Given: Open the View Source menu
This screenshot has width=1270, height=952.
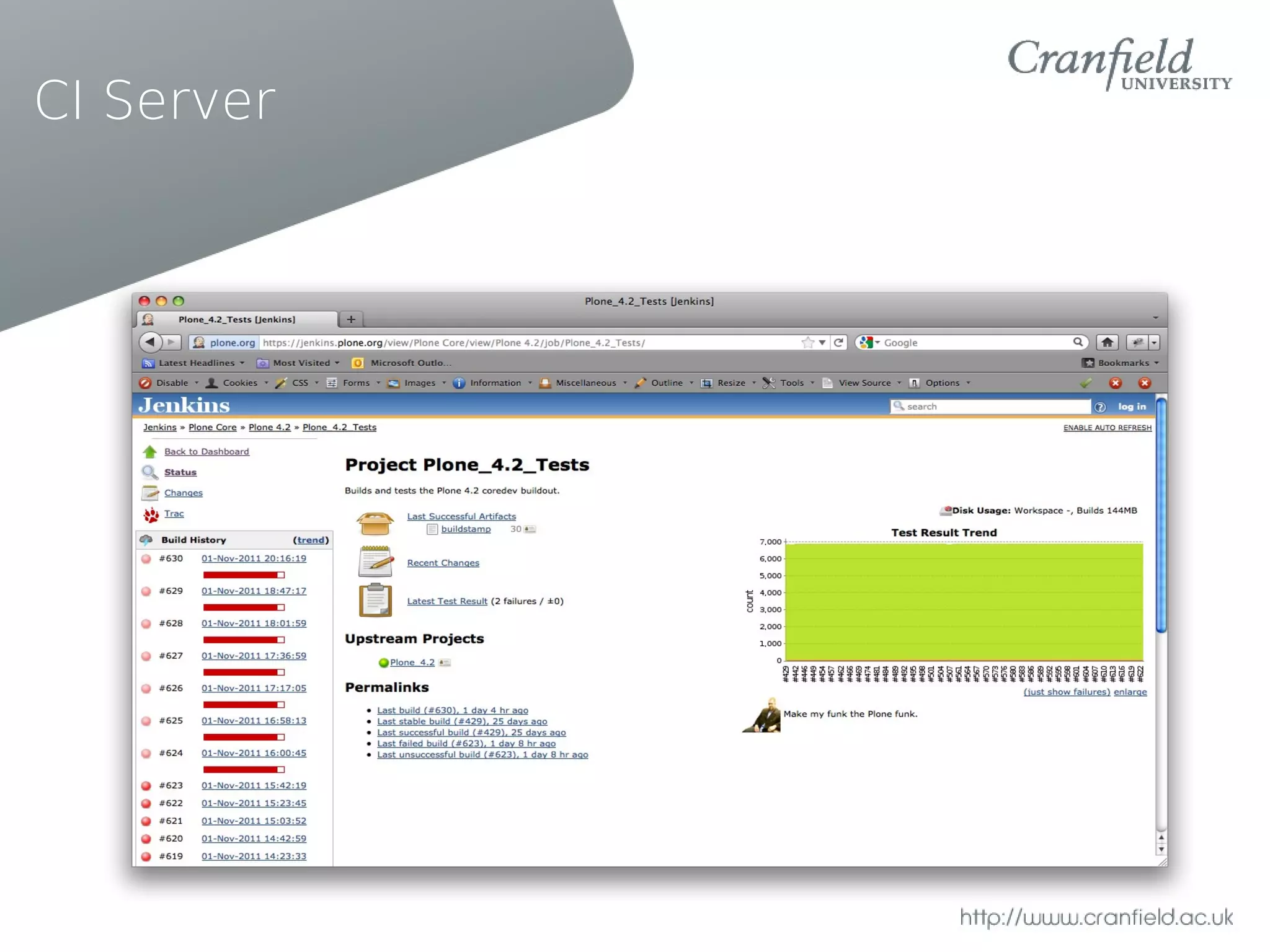Looking at the screenshot, I should pyautogui.click(x=861, y=383).
